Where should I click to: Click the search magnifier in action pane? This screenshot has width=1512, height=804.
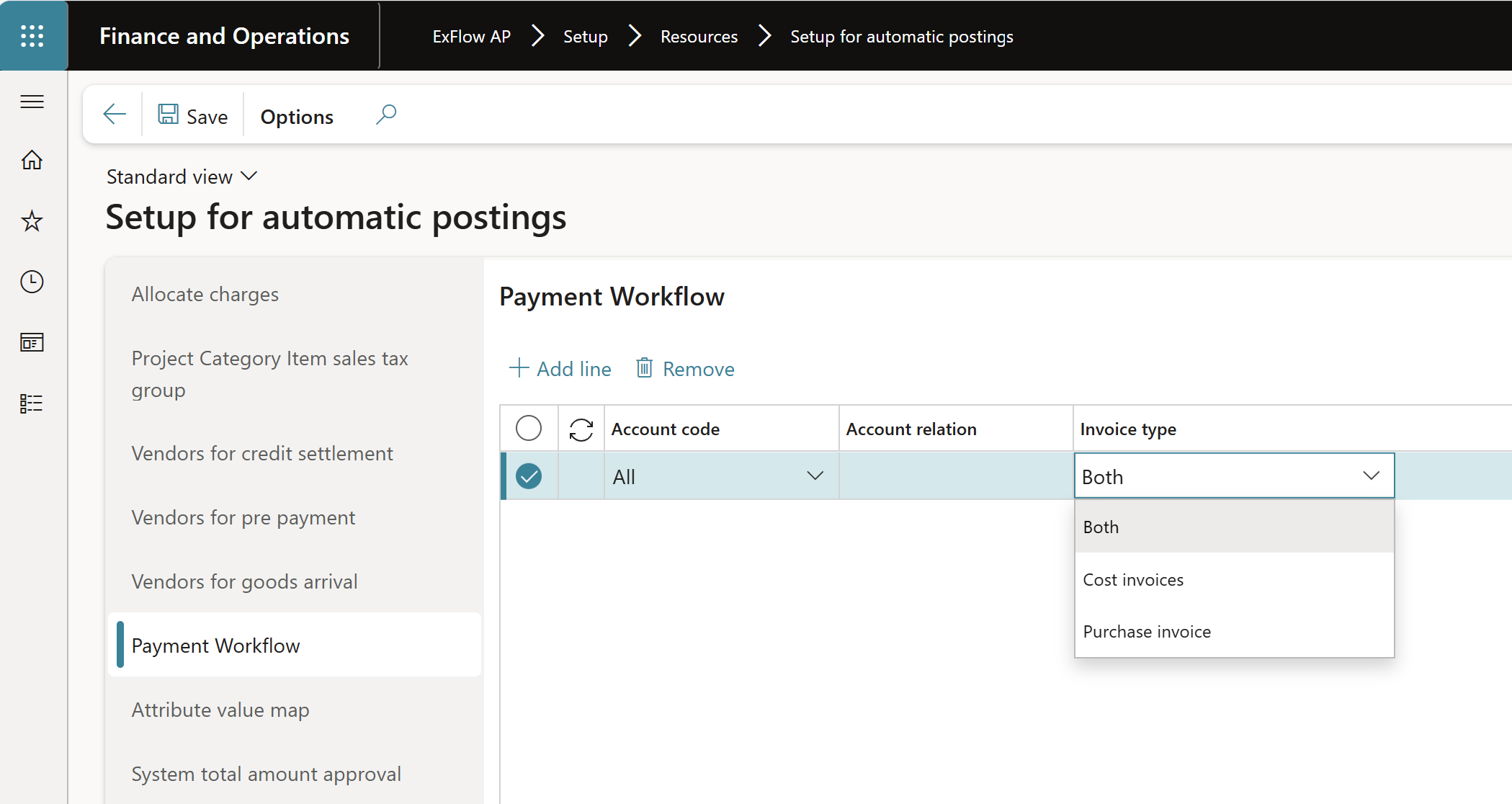386,115
